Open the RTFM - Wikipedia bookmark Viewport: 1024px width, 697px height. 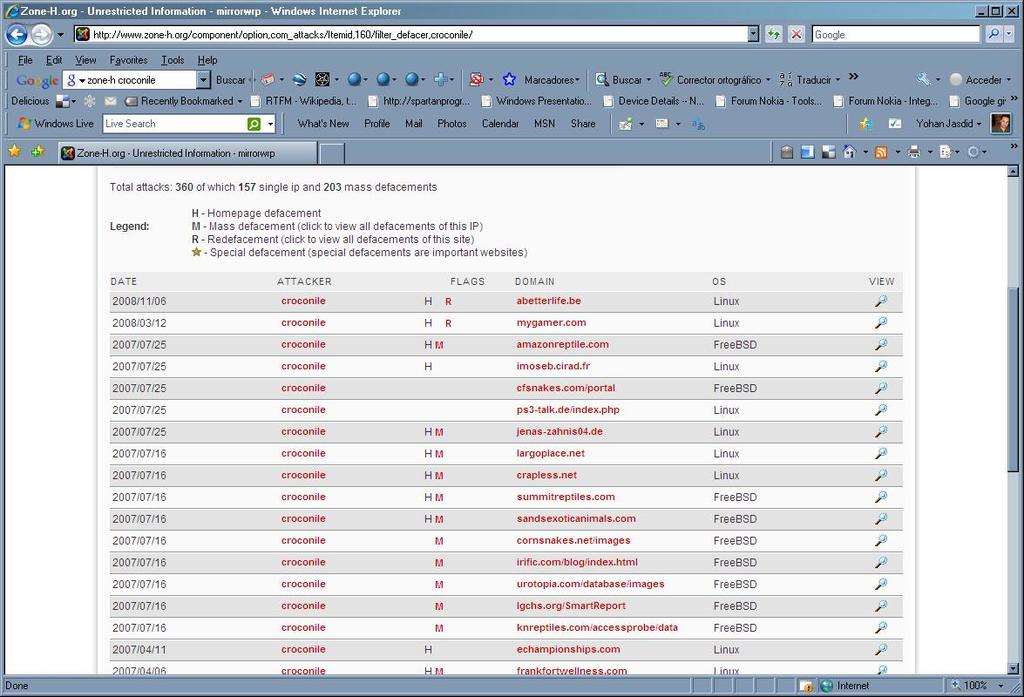[x=304, y=101]
